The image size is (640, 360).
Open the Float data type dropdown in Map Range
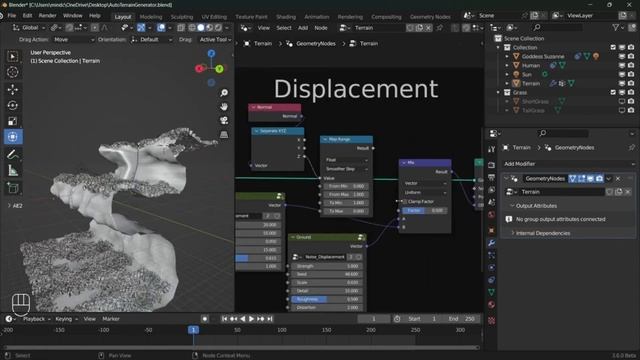(346, 160)
